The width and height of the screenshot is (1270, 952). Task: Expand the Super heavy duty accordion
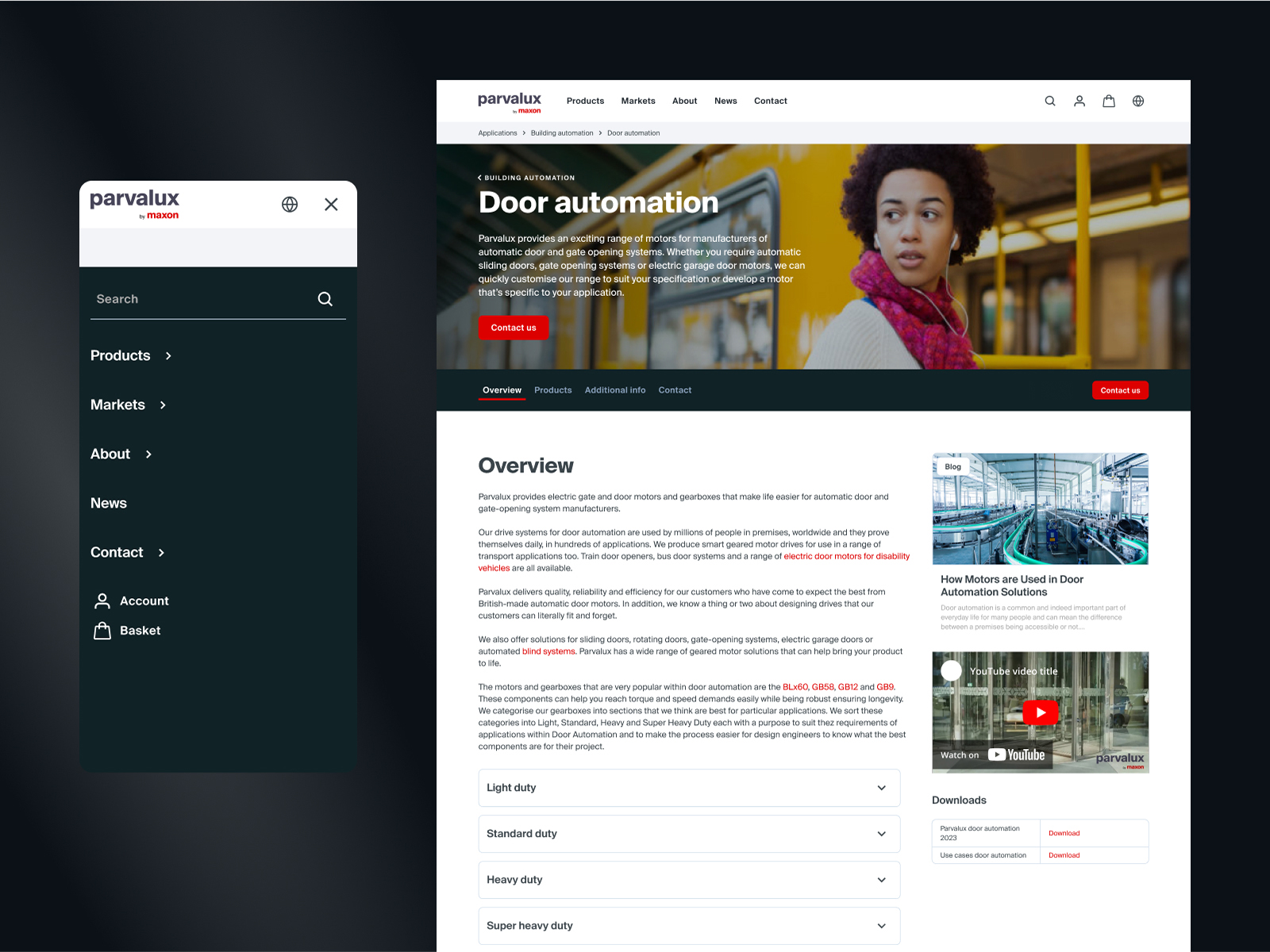[689, 926]
